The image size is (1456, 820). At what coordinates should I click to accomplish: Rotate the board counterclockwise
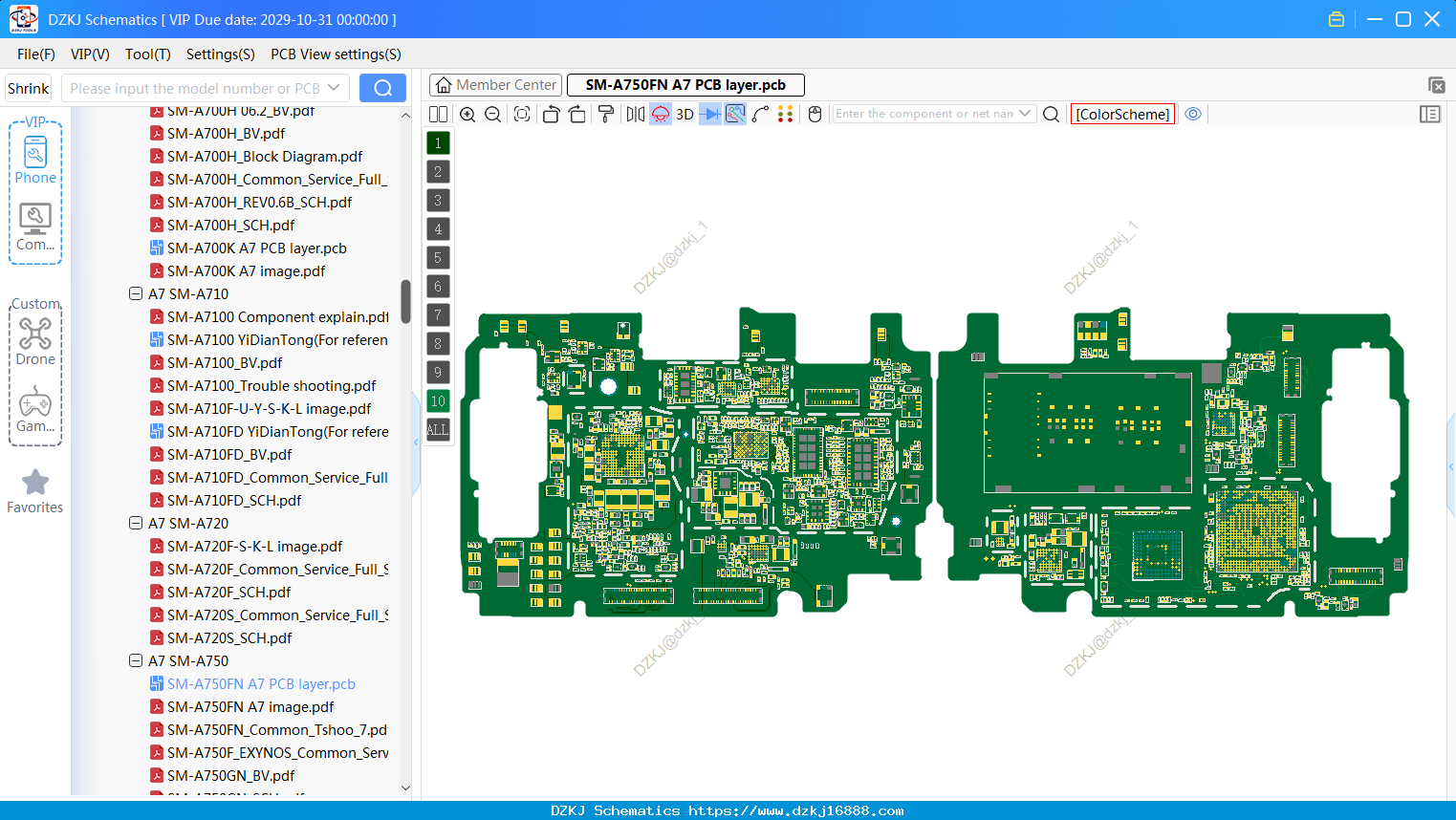point(551,114)
